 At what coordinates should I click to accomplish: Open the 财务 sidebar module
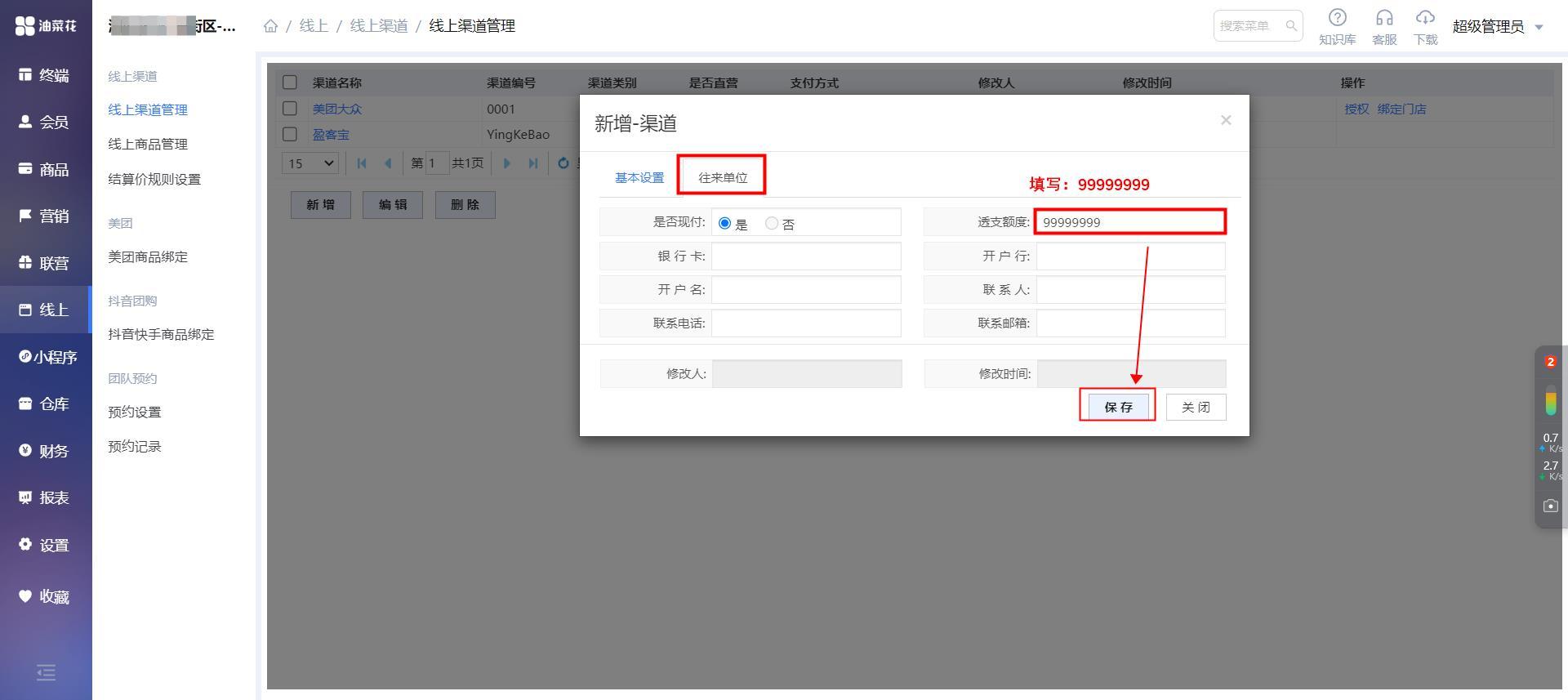click(x=45, y=451)
